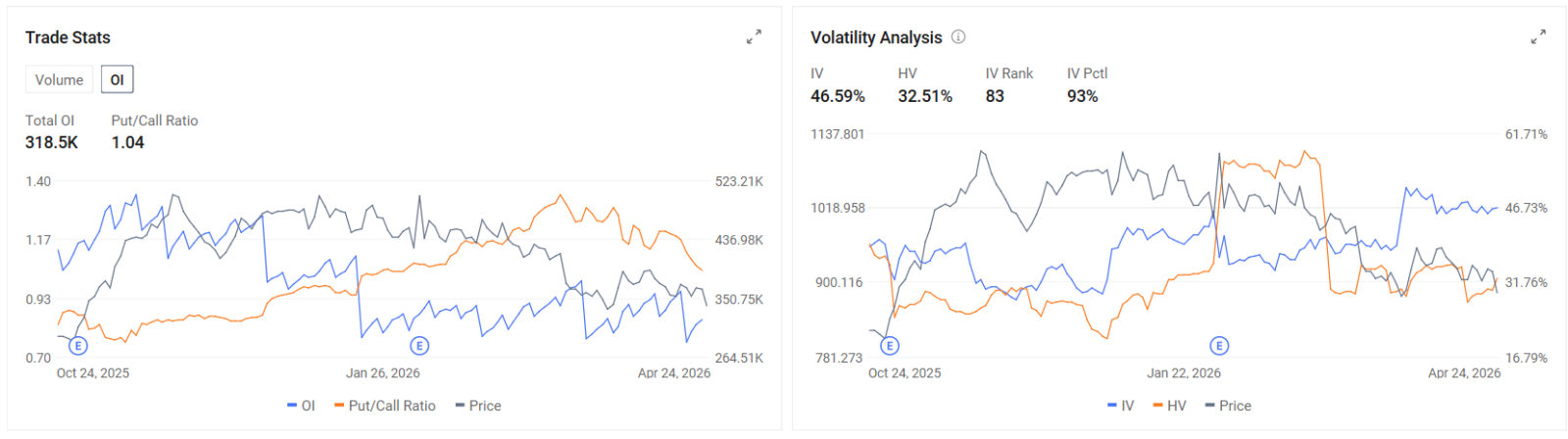This screenshot has width=1568, height=439.
Task: Toggle the HV series legend
Action: point(1169,406)
